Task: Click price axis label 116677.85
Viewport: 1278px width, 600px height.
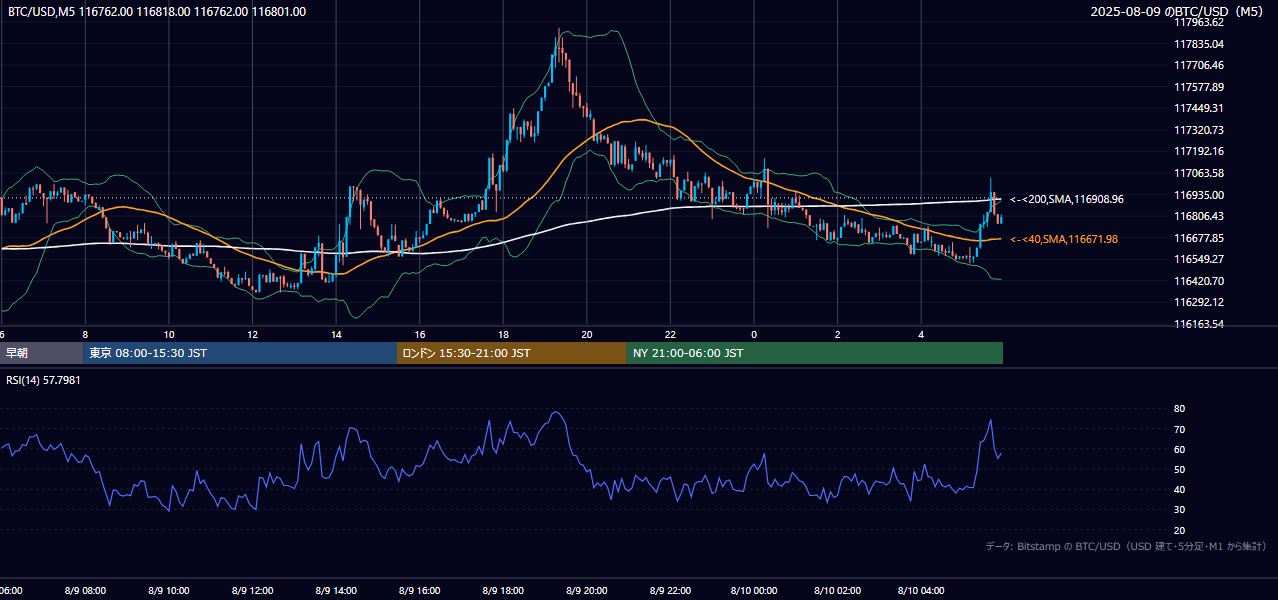Action: (x=1199, y=238)
